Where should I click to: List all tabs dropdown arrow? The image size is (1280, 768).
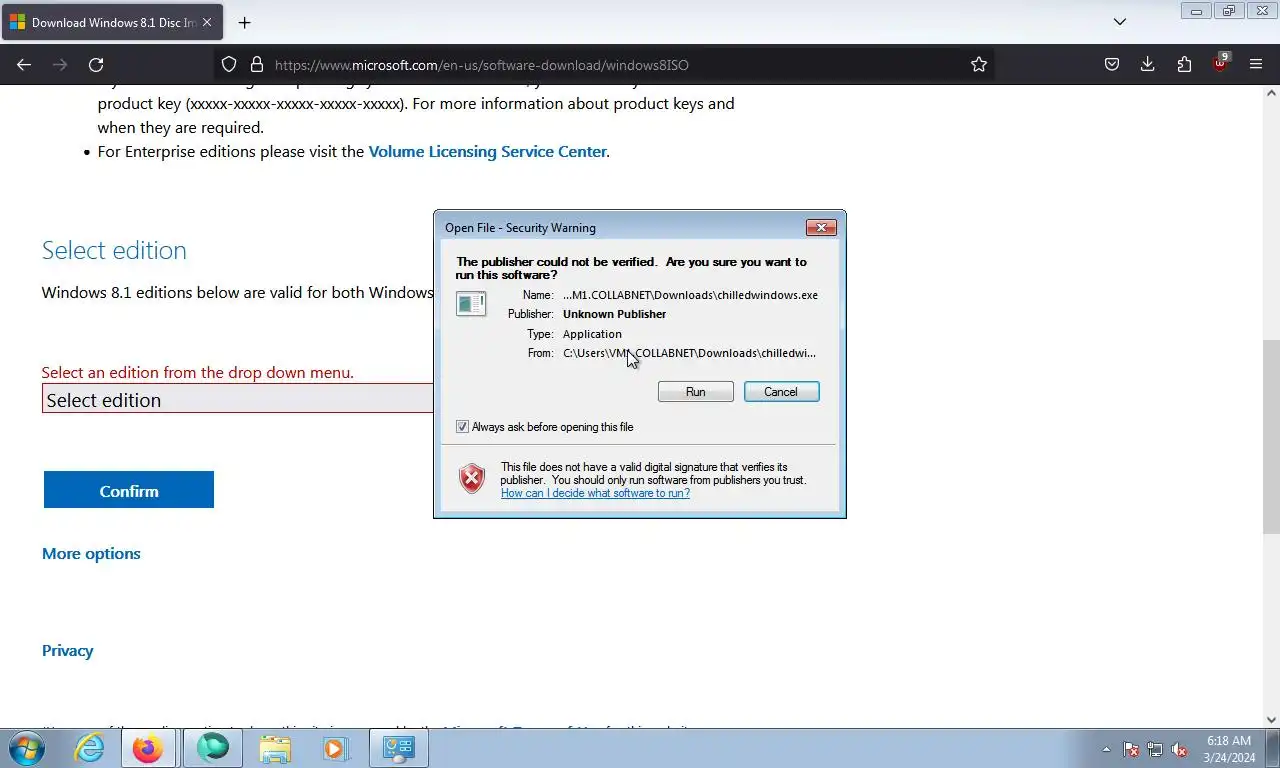1120,22
